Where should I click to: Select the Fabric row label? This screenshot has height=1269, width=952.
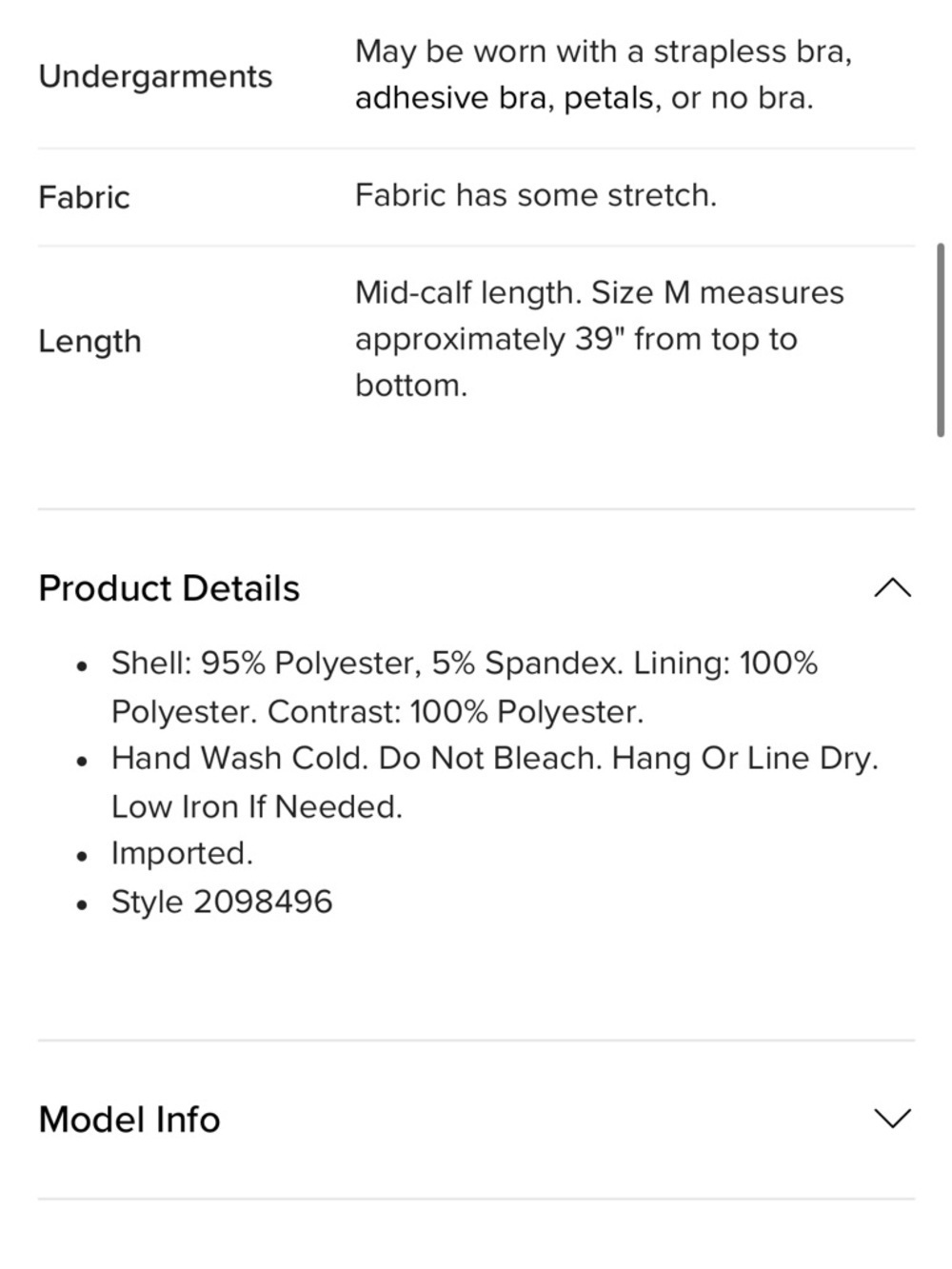(84, 197)
